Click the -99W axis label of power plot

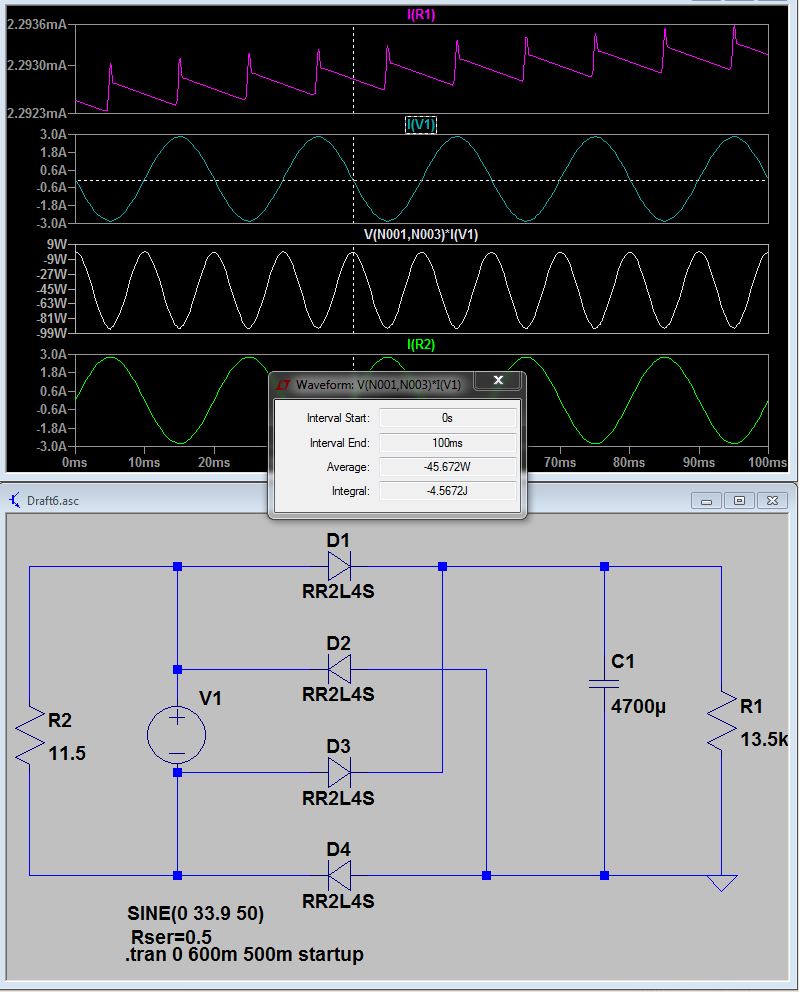[x=53, y=333]
